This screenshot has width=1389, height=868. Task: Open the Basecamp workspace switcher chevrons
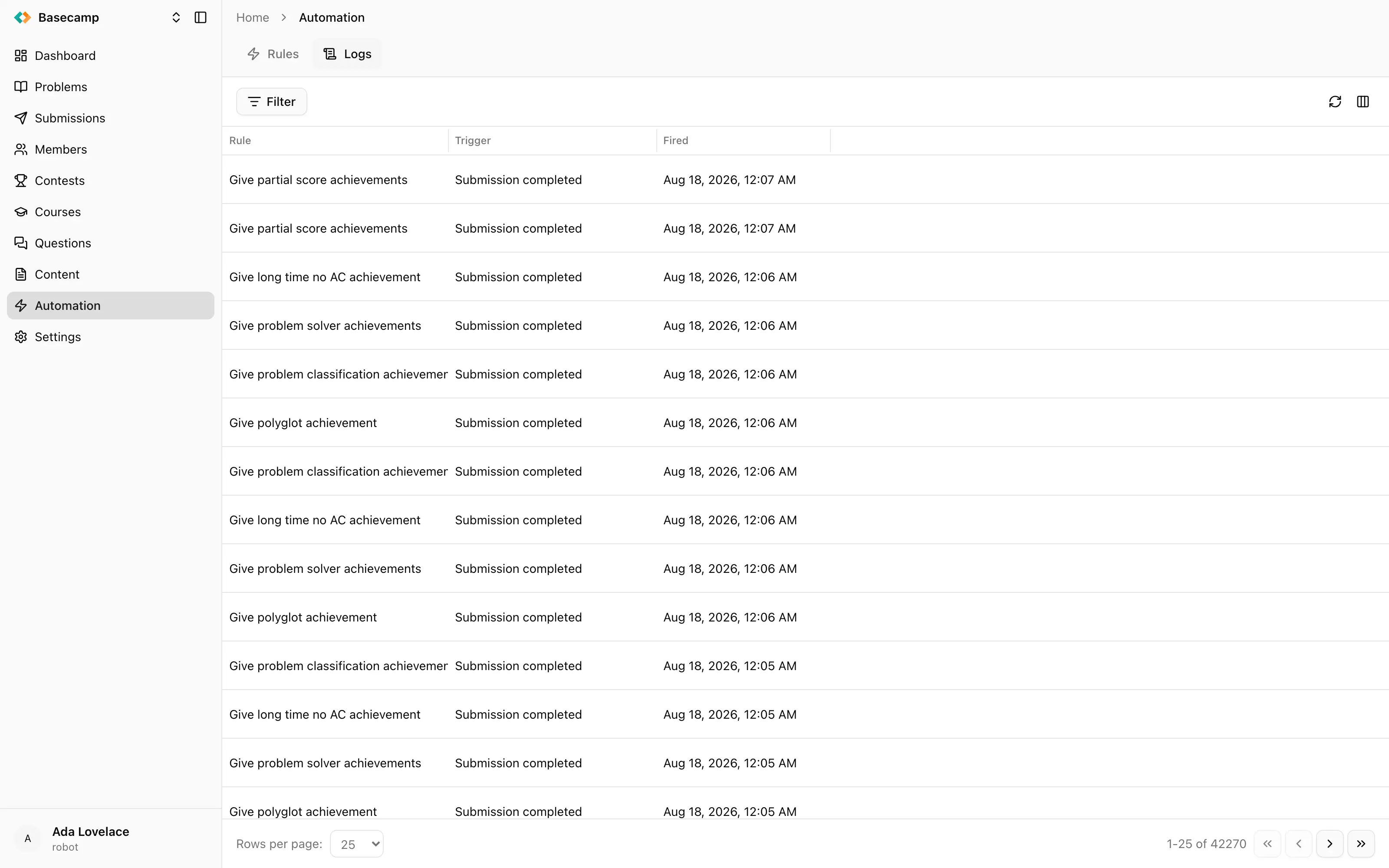pos(176,17)
